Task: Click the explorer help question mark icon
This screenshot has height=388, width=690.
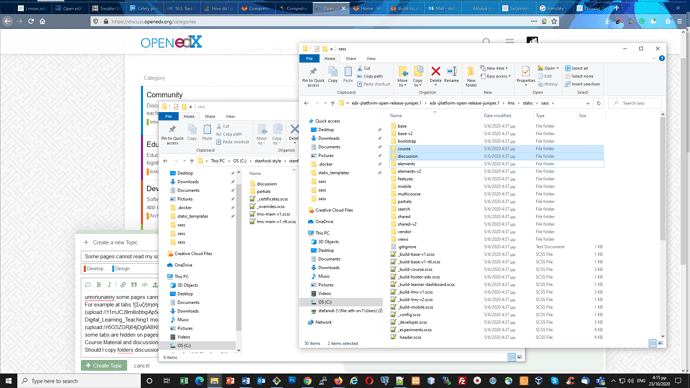Action: tap(662, 58)
